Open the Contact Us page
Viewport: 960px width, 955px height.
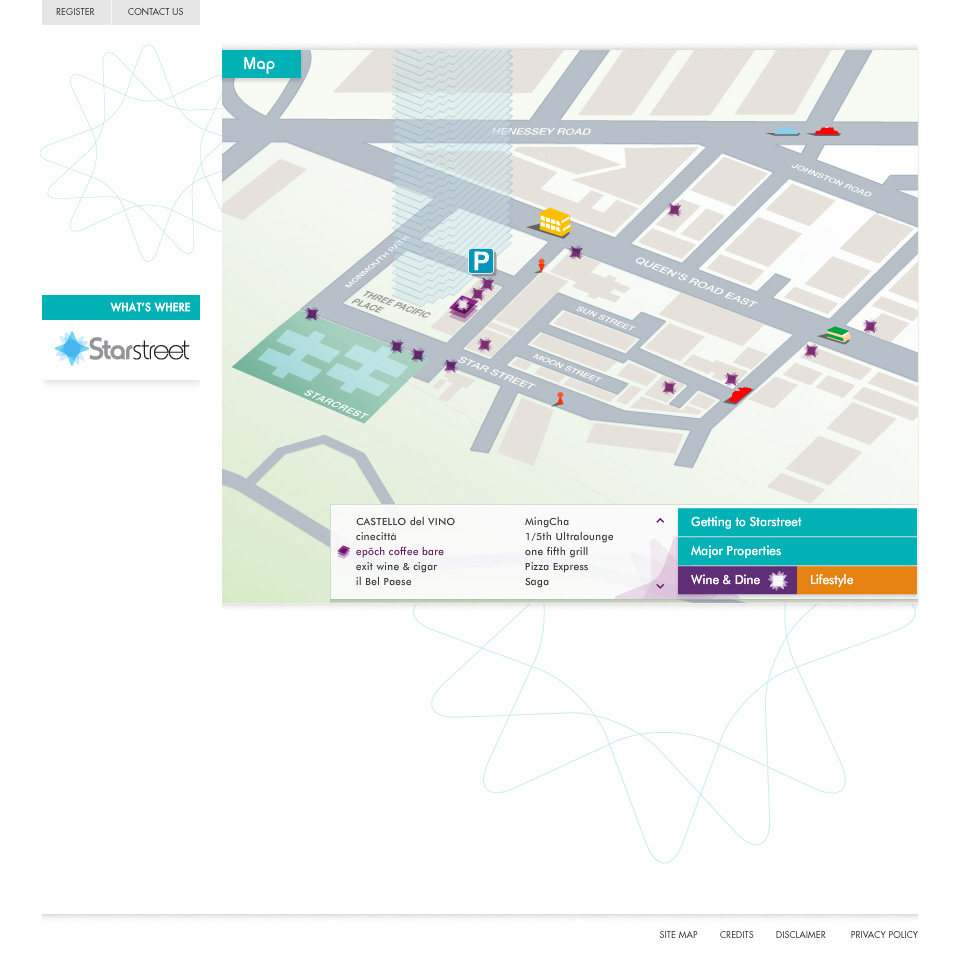click(x=155, y=12)
